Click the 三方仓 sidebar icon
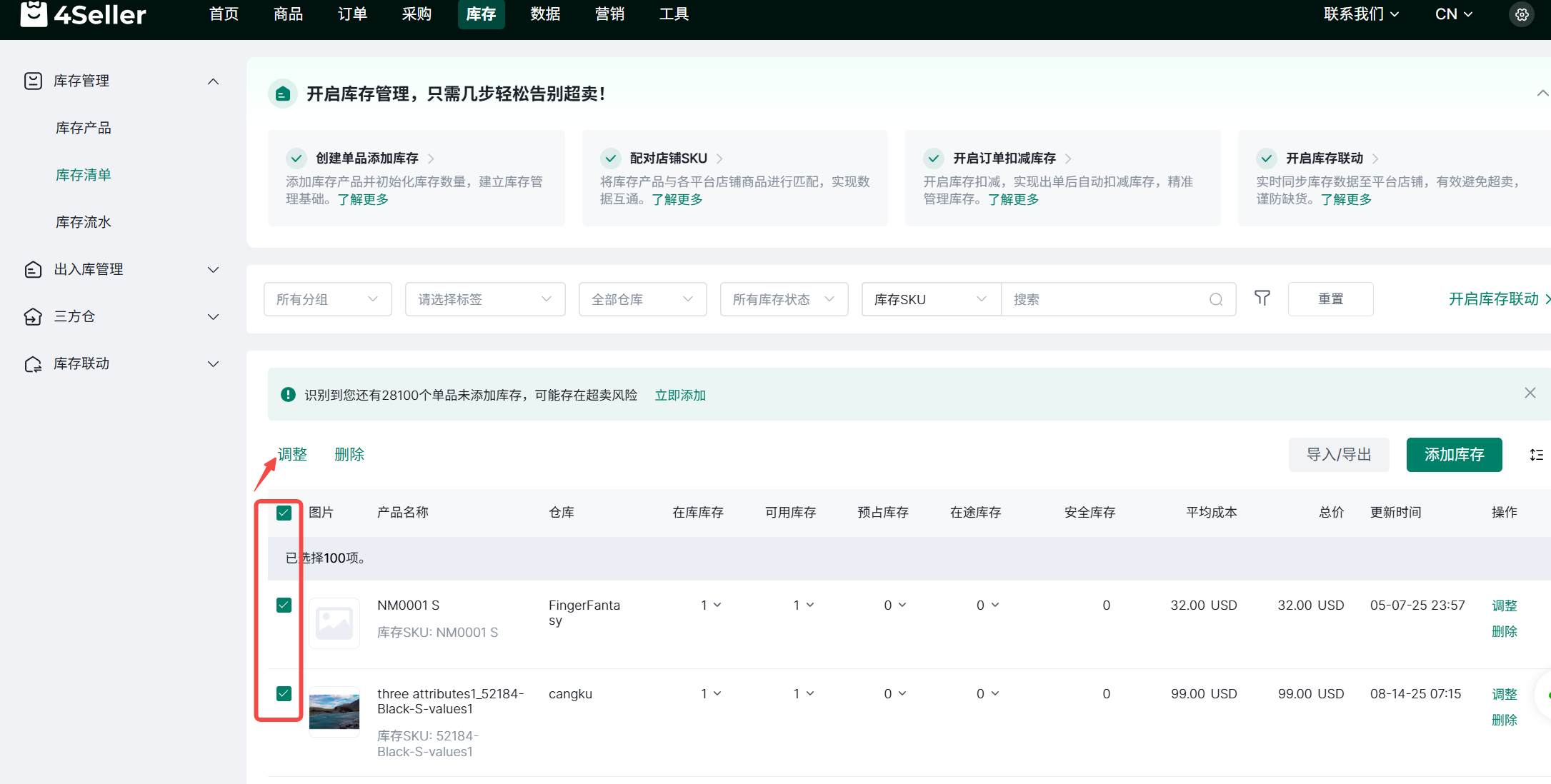This screenshot has width=1551, height=784. [x=33, y=316]
